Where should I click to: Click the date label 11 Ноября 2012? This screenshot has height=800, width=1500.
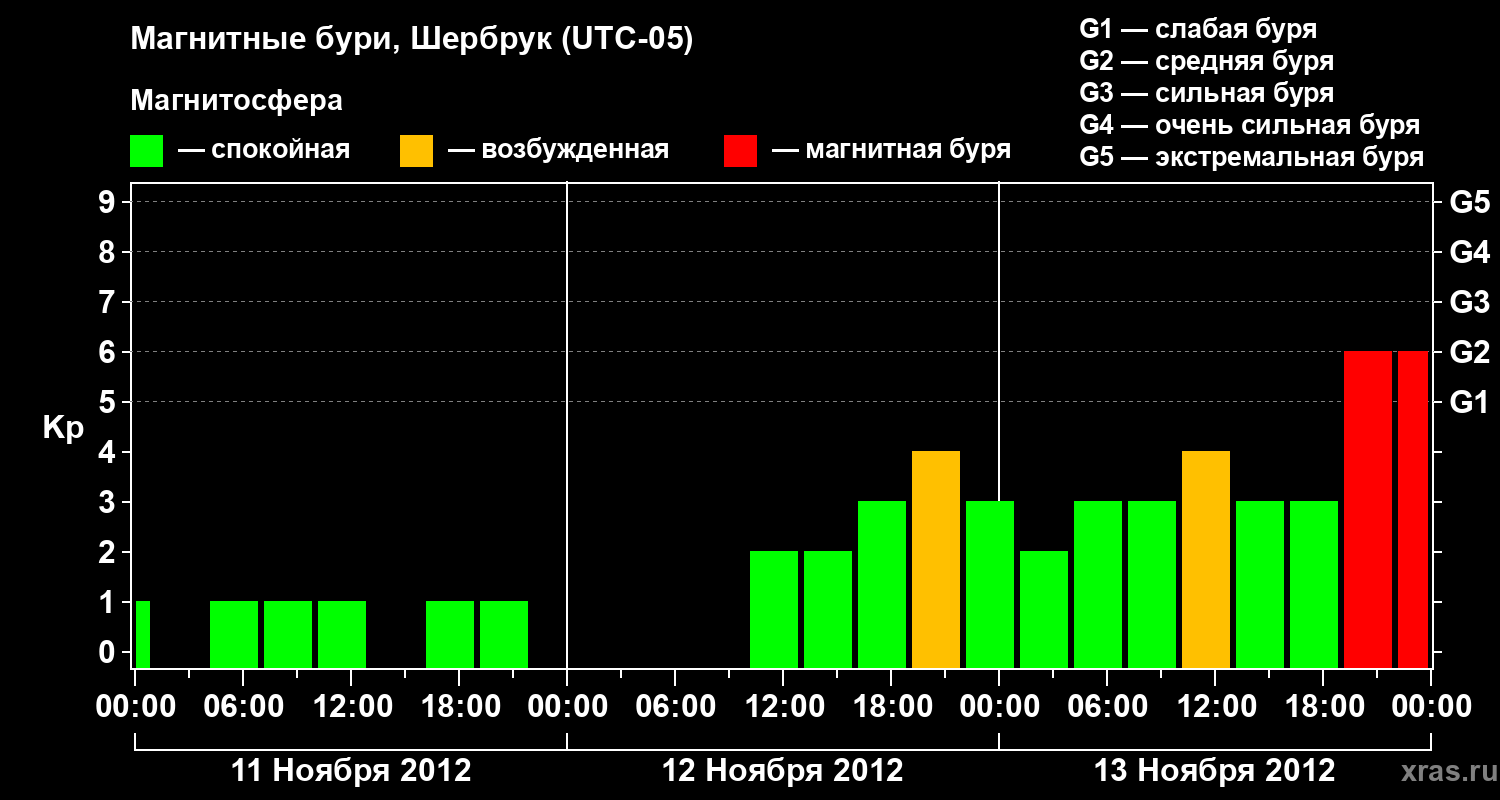pyautogui.click(x=351, y=770)
